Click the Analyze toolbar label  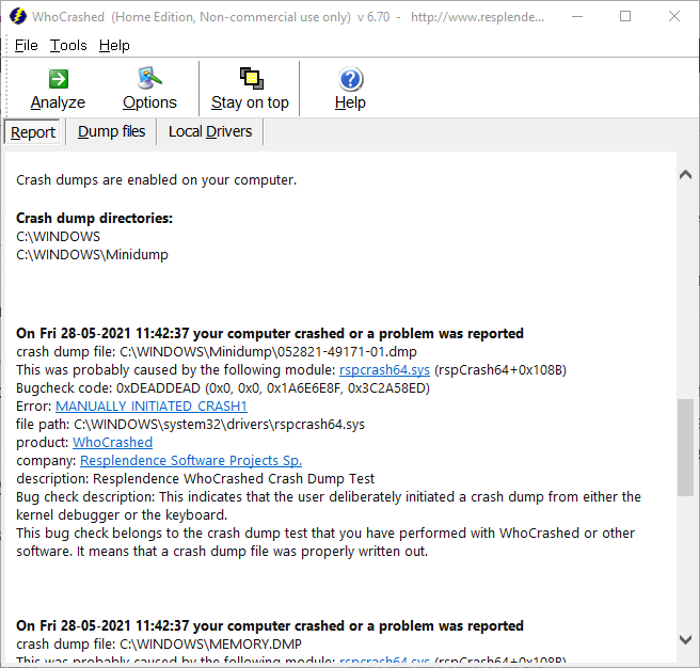(x=58, y=103)
